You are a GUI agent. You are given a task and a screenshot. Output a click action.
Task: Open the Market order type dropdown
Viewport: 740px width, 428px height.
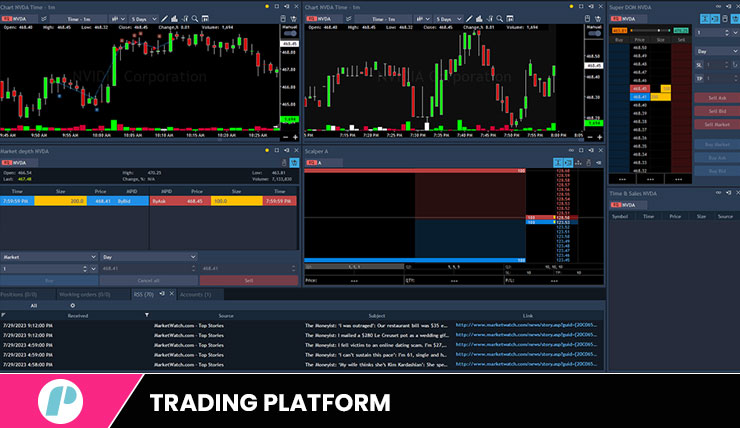tap(49, 257)
